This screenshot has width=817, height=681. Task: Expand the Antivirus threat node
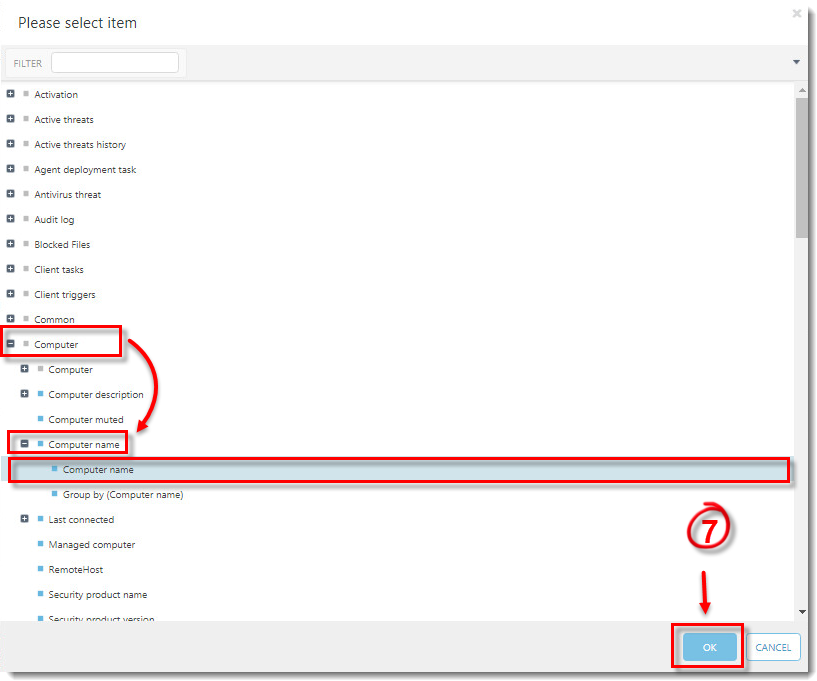[x=10, y=194]
